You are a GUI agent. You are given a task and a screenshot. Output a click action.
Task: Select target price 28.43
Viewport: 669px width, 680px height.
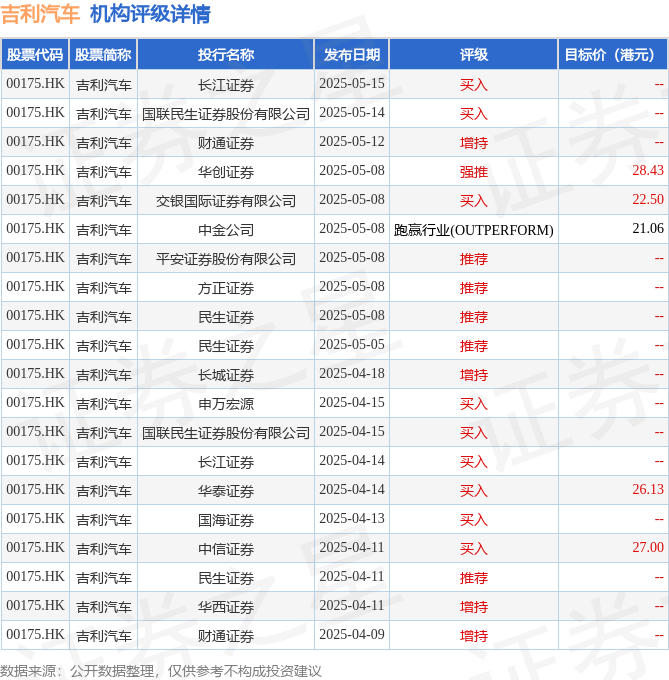648,170
